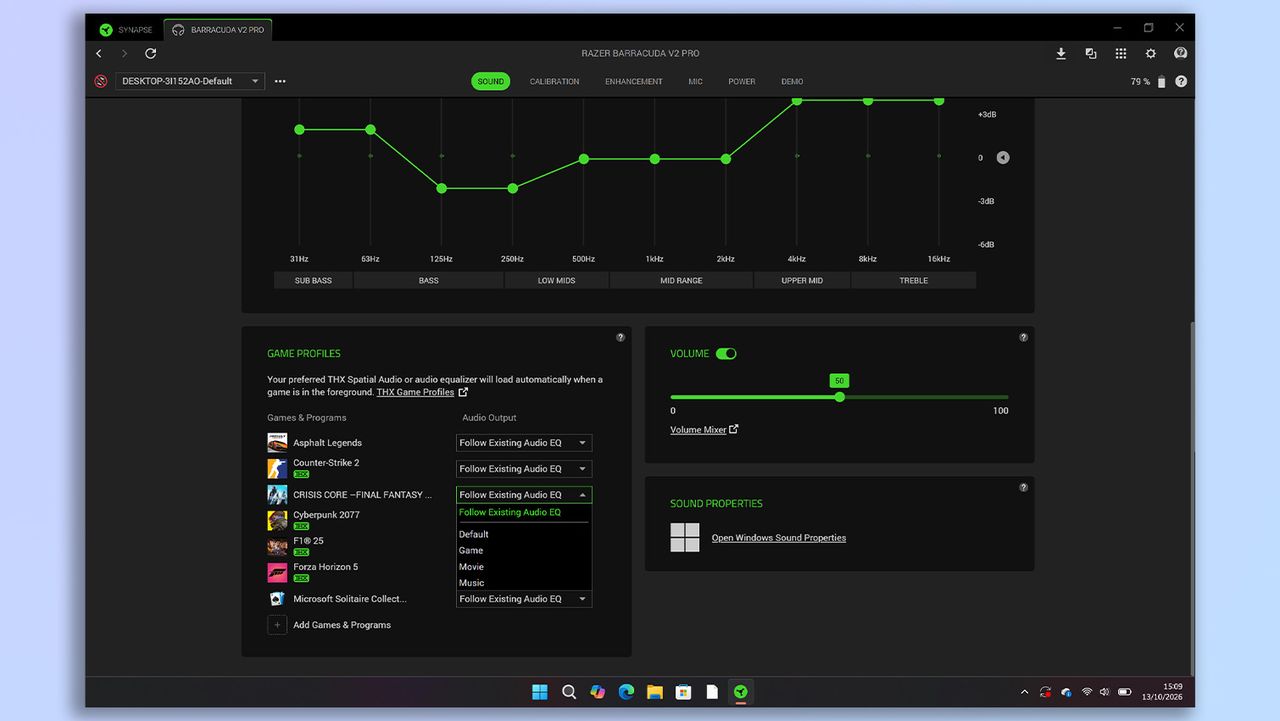This screenshot has height=721, width=1280.
Task: Expand the Asphalt Legends audio output dropdown
Action: [x=524, y=443]
